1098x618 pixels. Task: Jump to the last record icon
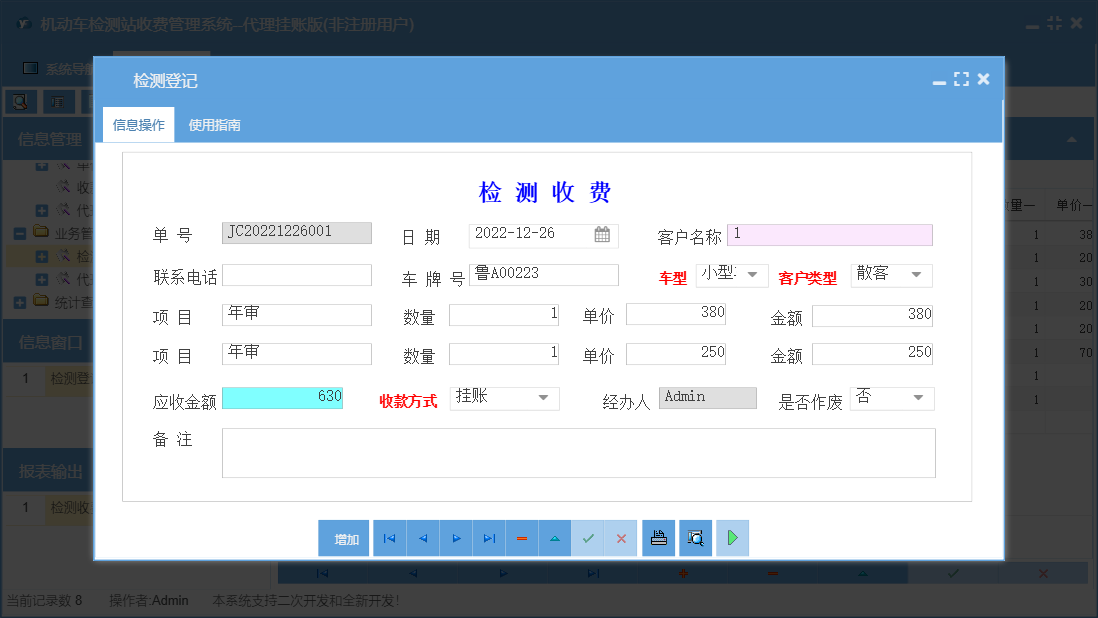point(489,538)
